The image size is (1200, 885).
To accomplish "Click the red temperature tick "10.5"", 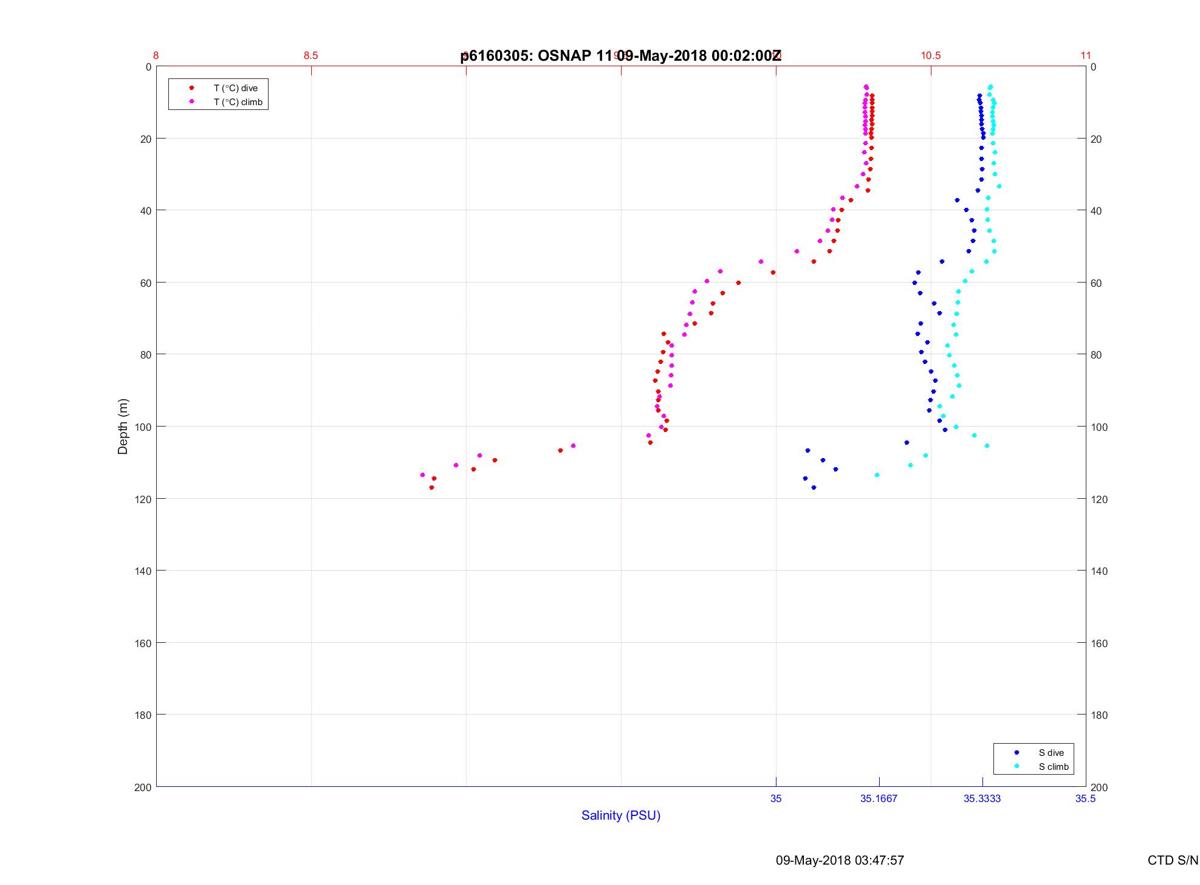I will [x=931, y=55].
